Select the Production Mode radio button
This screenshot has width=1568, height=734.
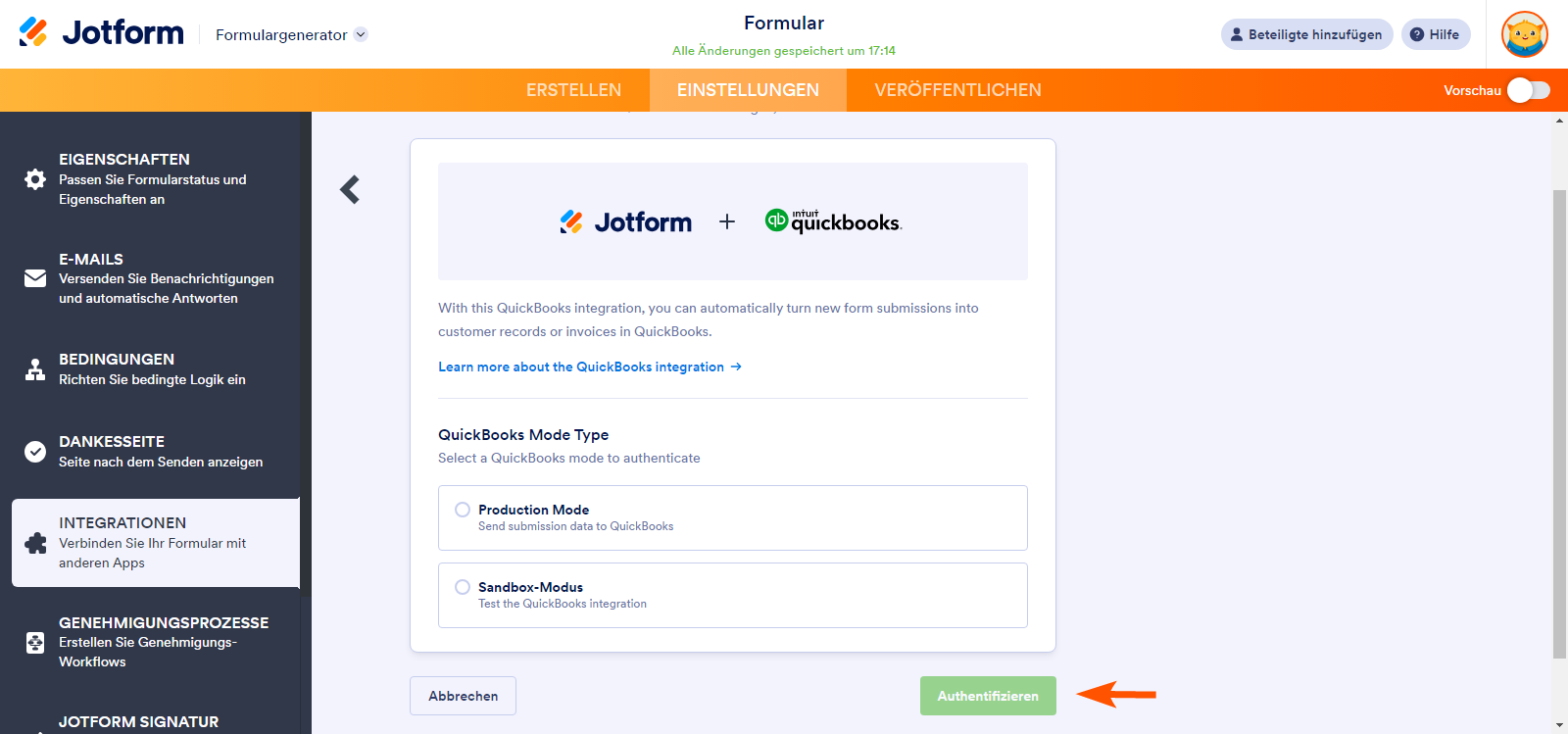462,509
